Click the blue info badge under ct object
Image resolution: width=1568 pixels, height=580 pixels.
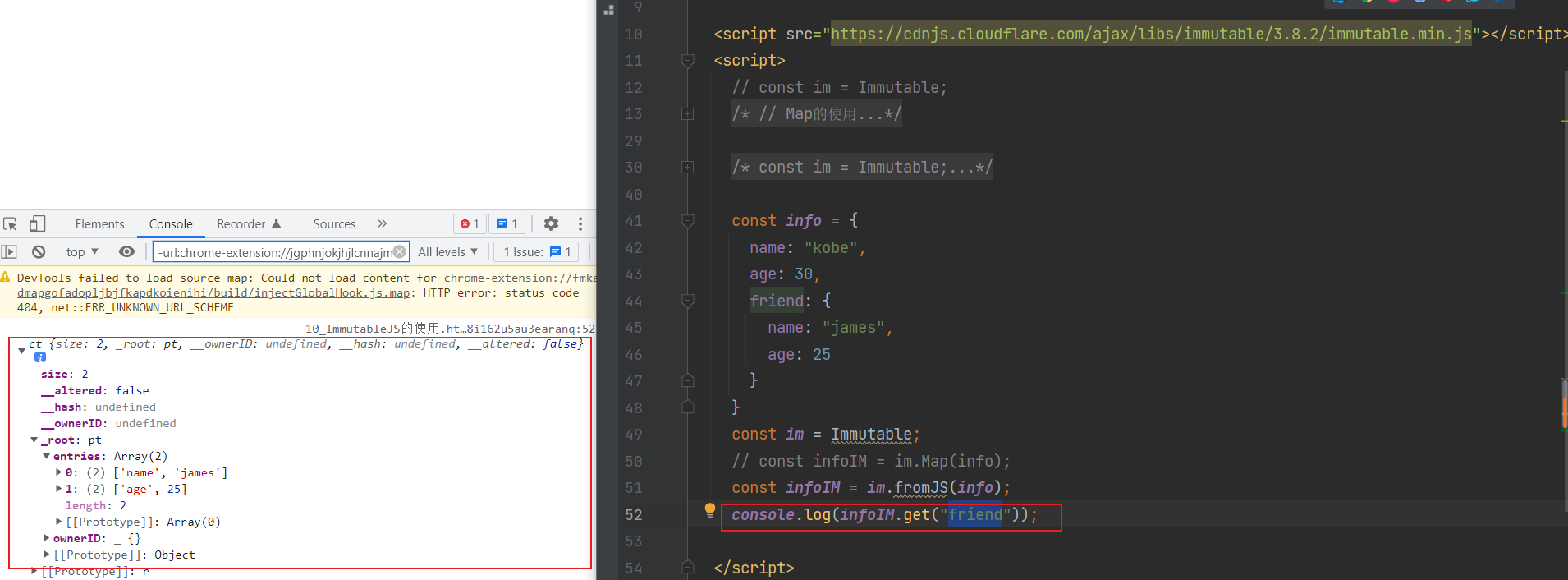point(40,357)
